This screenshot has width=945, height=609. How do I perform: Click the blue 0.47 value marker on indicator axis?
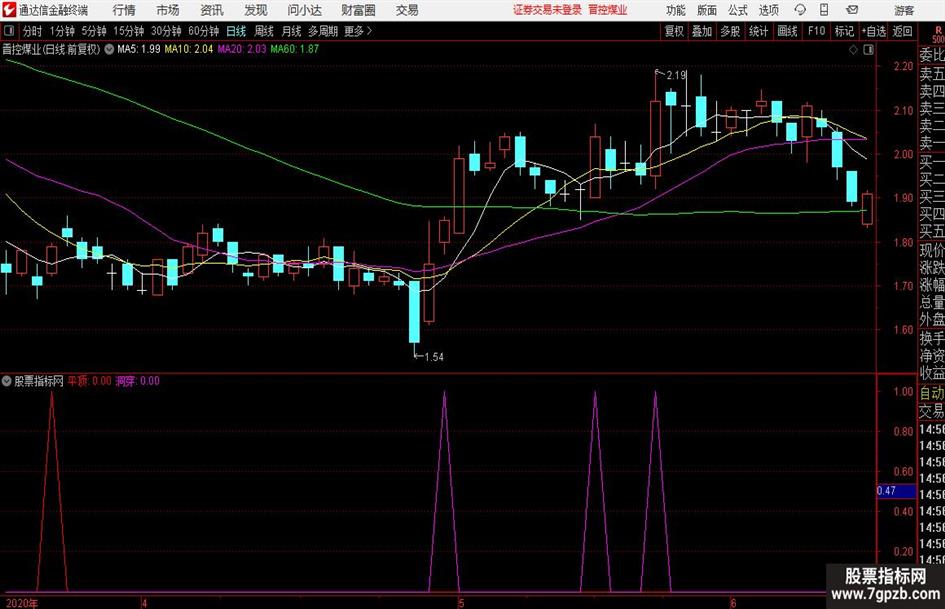[x=895, y=491]
